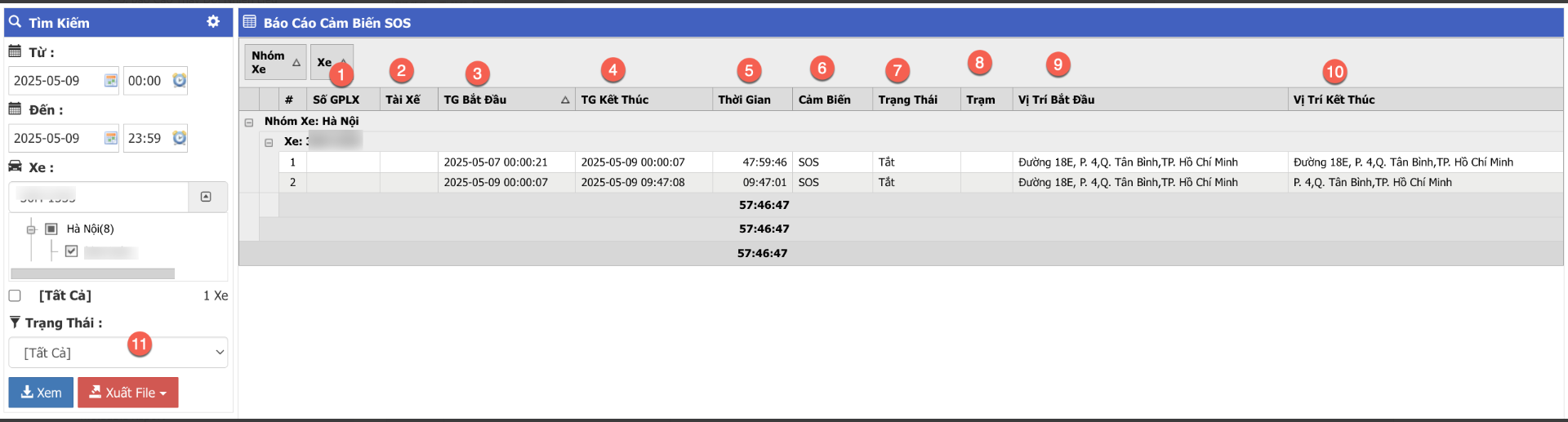Image resolution: width=1568 pixels, height=422 pixels.
Task: Toggle the [Tất Cả] select-all checkbox
Action: click(x=15, y=295)
